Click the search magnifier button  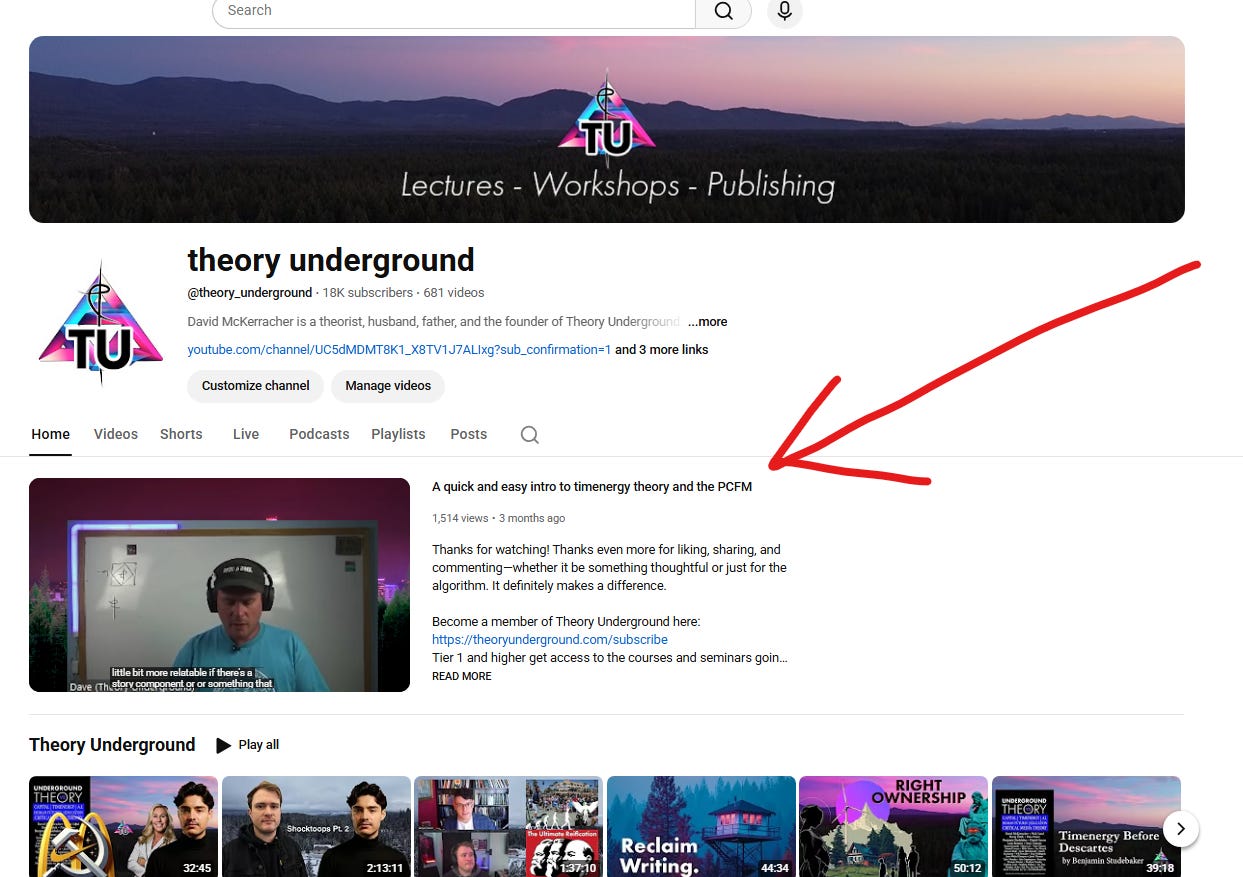(723, 11)
